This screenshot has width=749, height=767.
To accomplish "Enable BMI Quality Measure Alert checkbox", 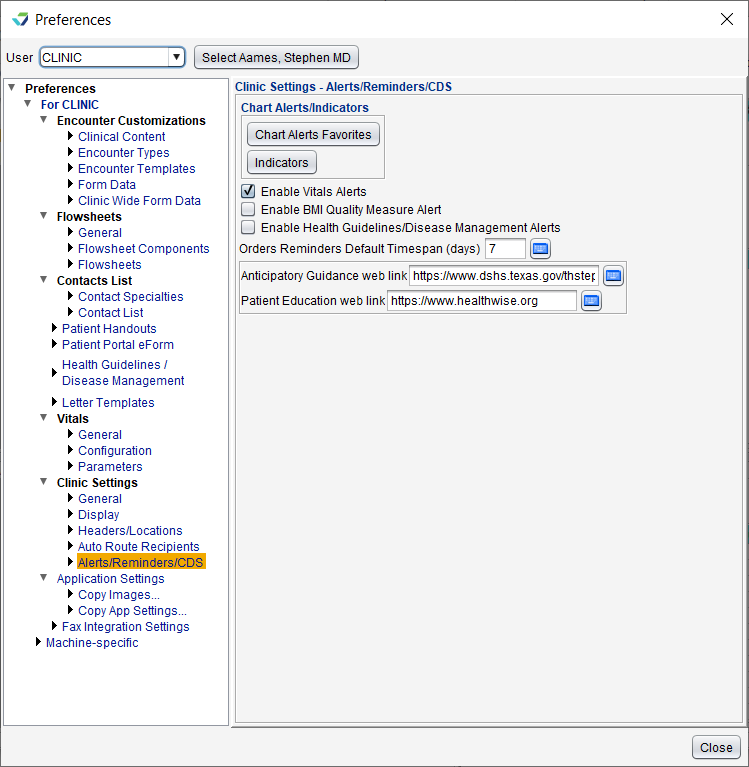I will click(248, 209).
